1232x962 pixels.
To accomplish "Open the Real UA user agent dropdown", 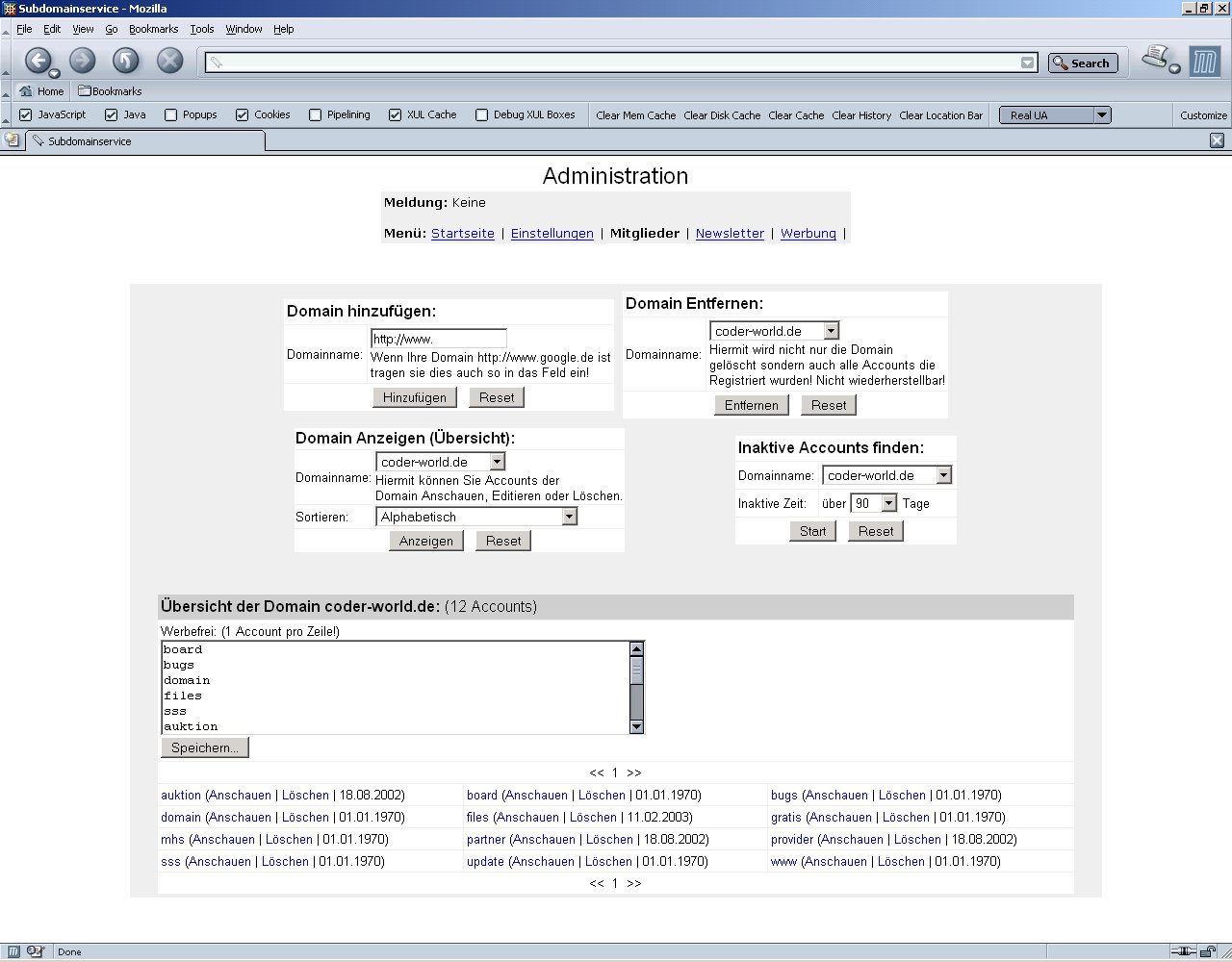I will [x=1055, y=114].
